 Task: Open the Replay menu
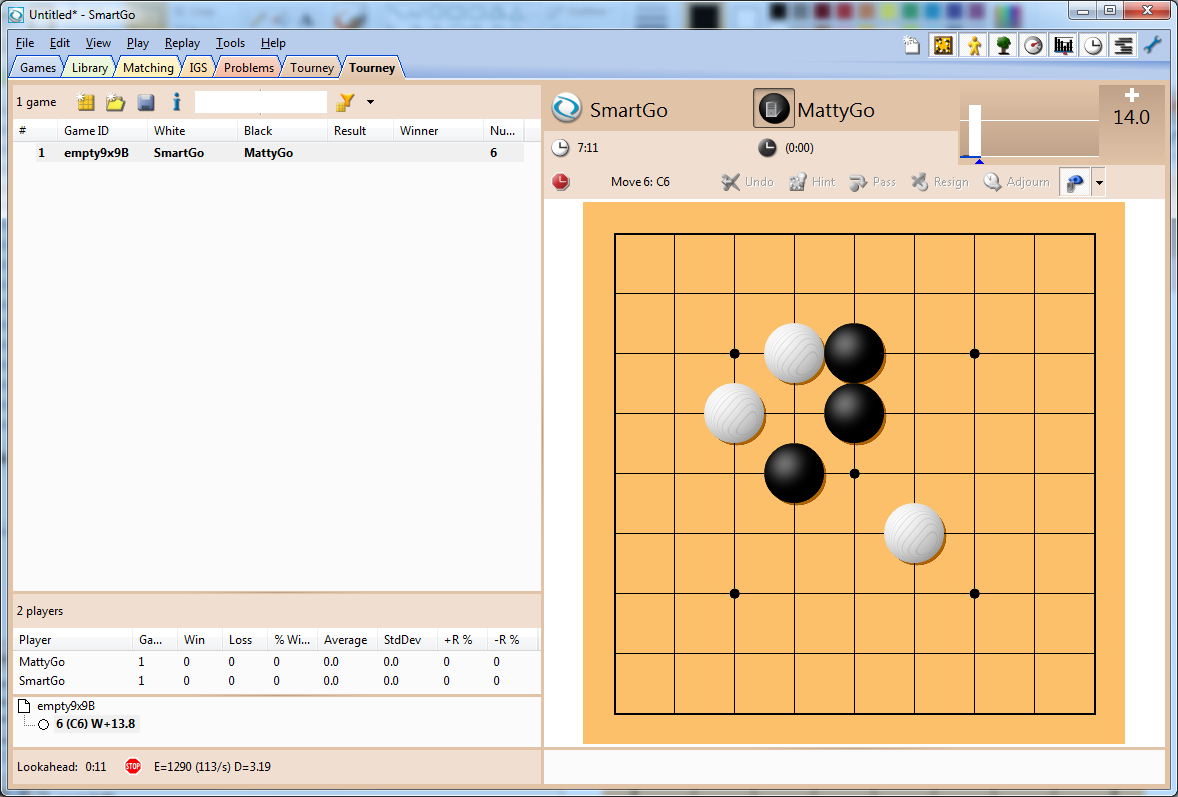pos(183,43)
